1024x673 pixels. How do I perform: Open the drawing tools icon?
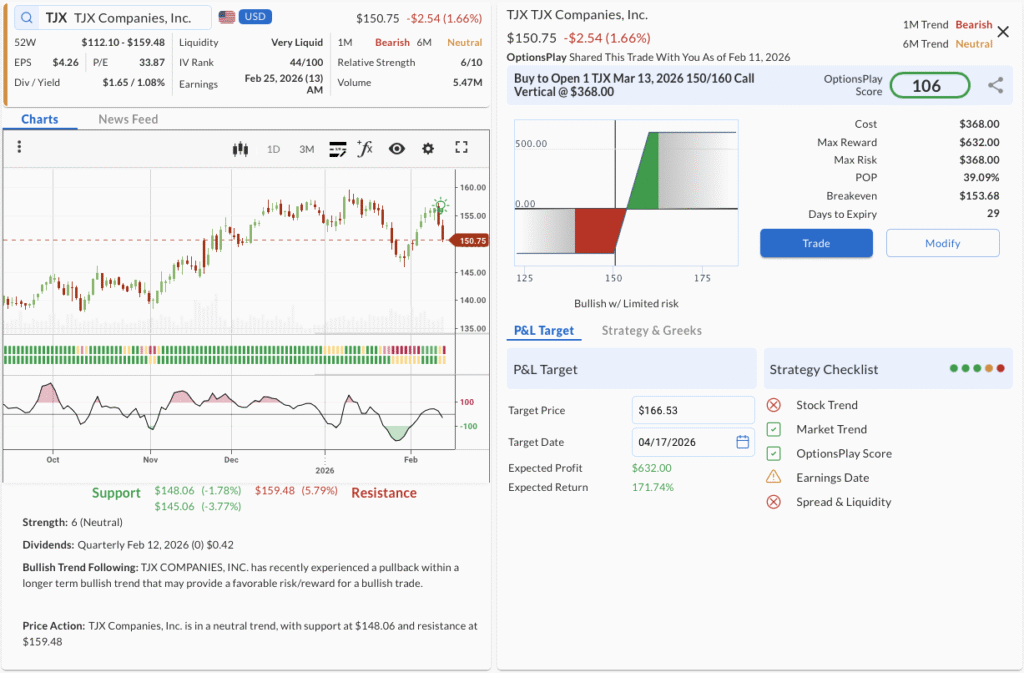click(x=337, y=149)
